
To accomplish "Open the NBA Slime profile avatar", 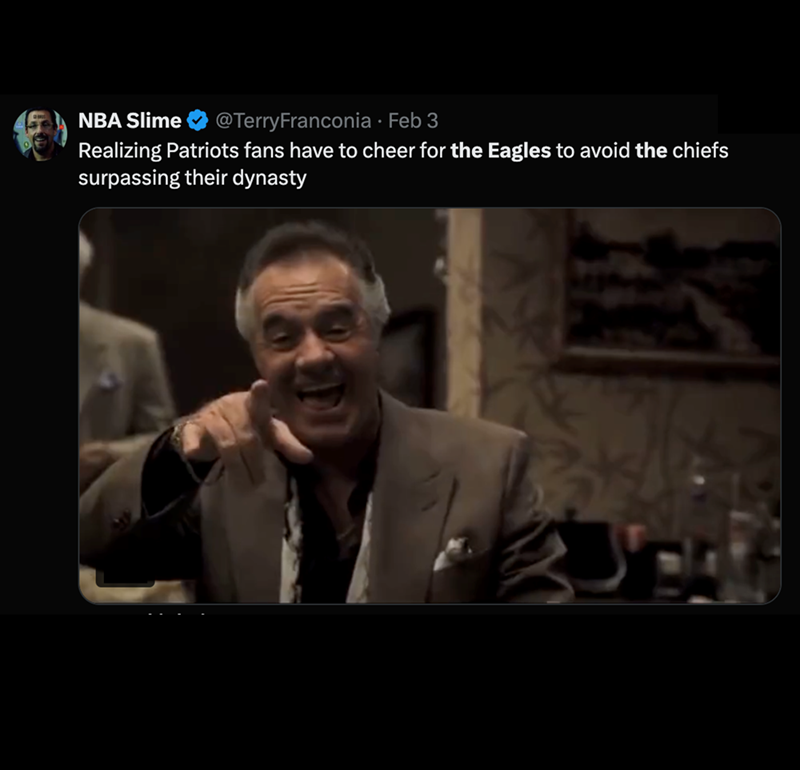I will [40, 134].
